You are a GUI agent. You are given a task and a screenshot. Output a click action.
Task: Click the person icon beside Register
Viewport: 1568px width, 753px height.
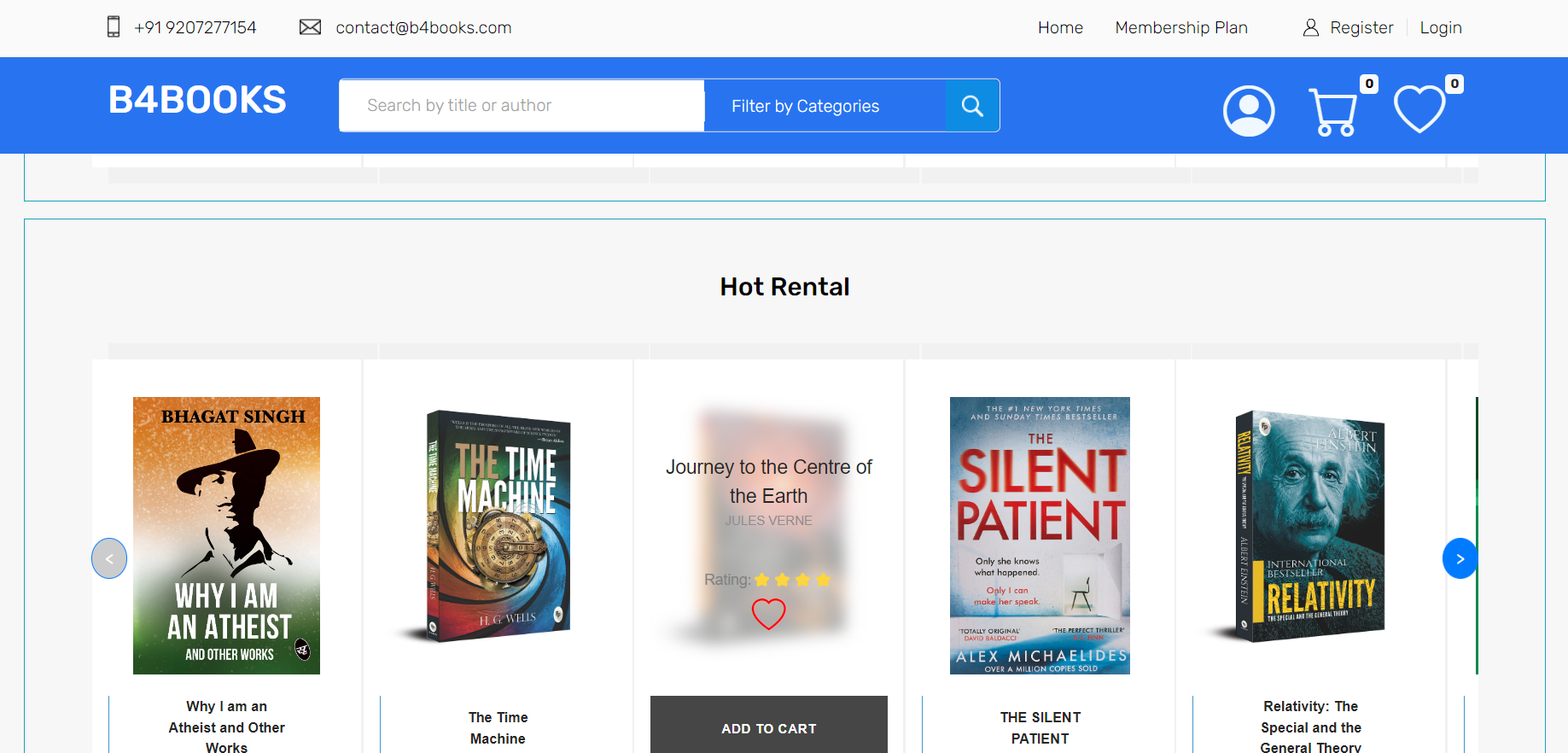(1311, 27)
